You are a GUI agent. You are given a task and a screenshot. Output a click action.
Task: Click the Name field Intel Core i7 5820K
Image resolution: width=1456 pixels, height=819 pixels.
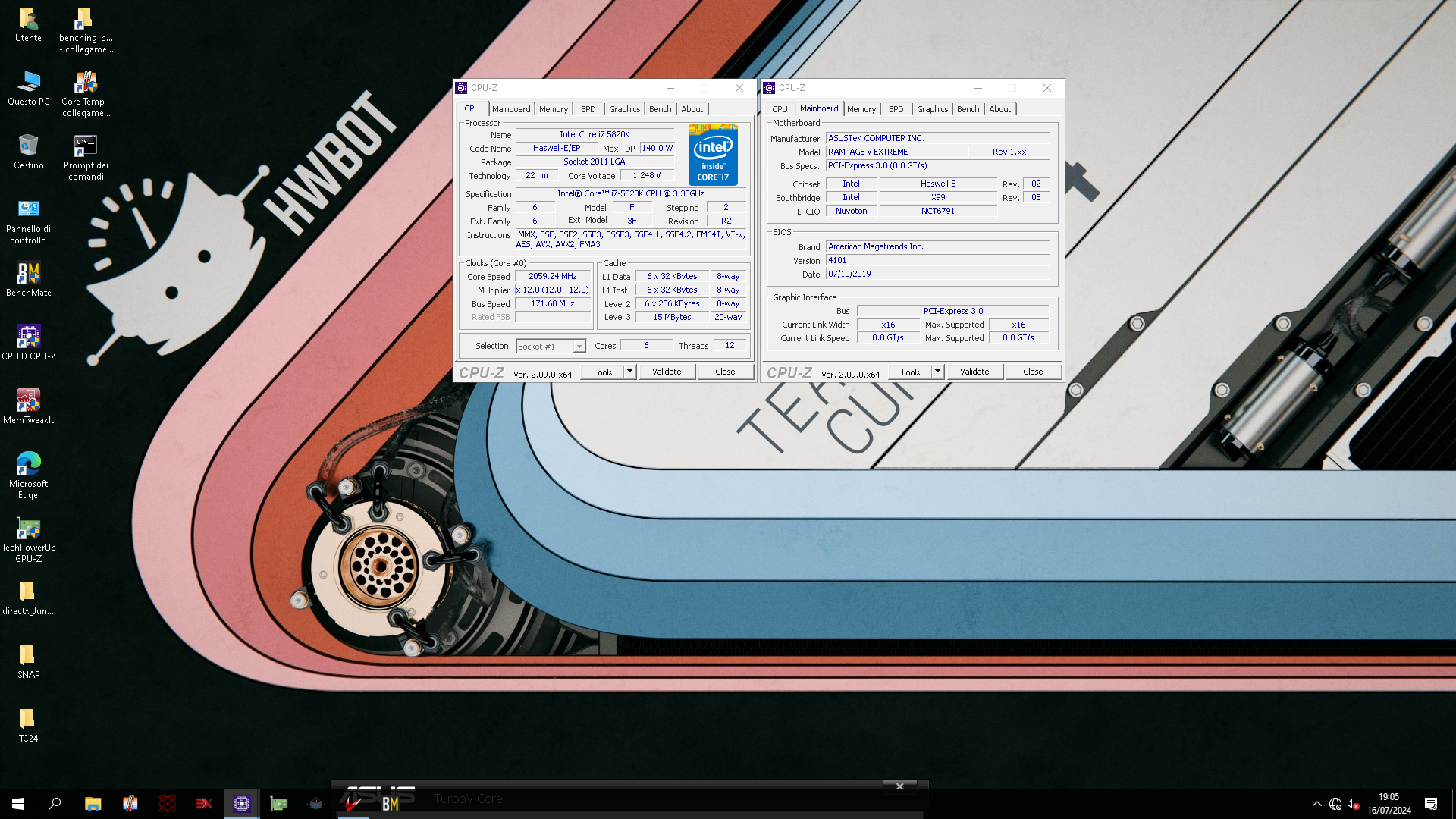[595, 134]
